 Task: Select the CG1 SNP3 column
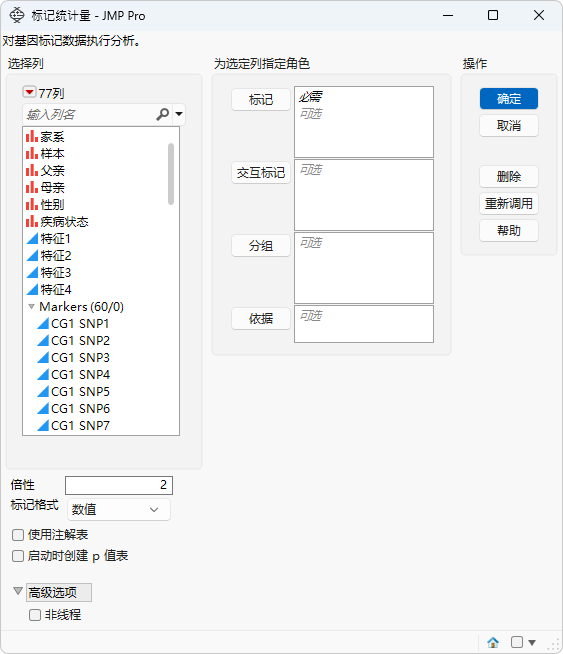tap(73, 357)
